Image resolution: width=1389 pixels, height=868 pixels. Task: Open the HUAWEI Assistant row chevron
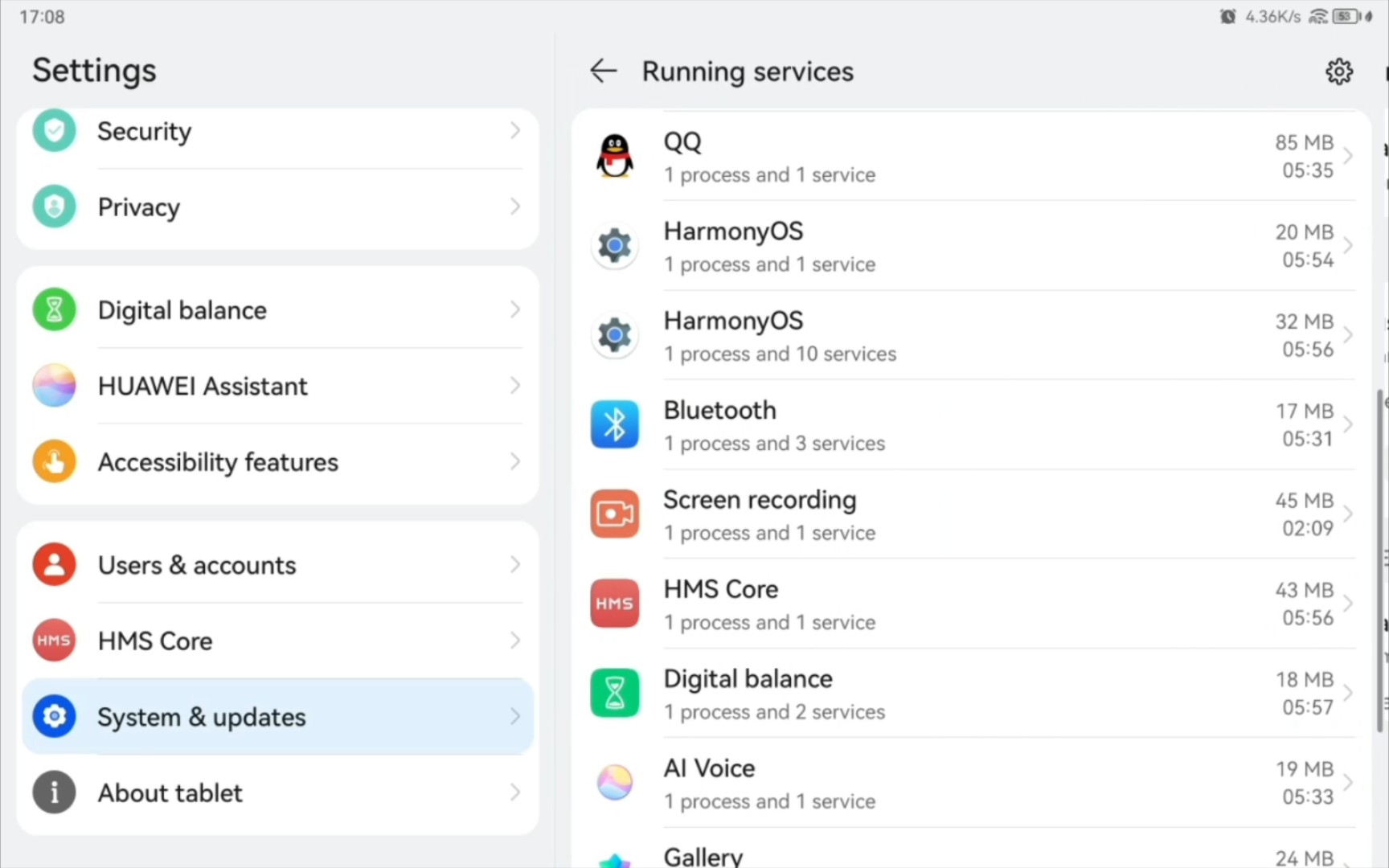coord(515,385)
